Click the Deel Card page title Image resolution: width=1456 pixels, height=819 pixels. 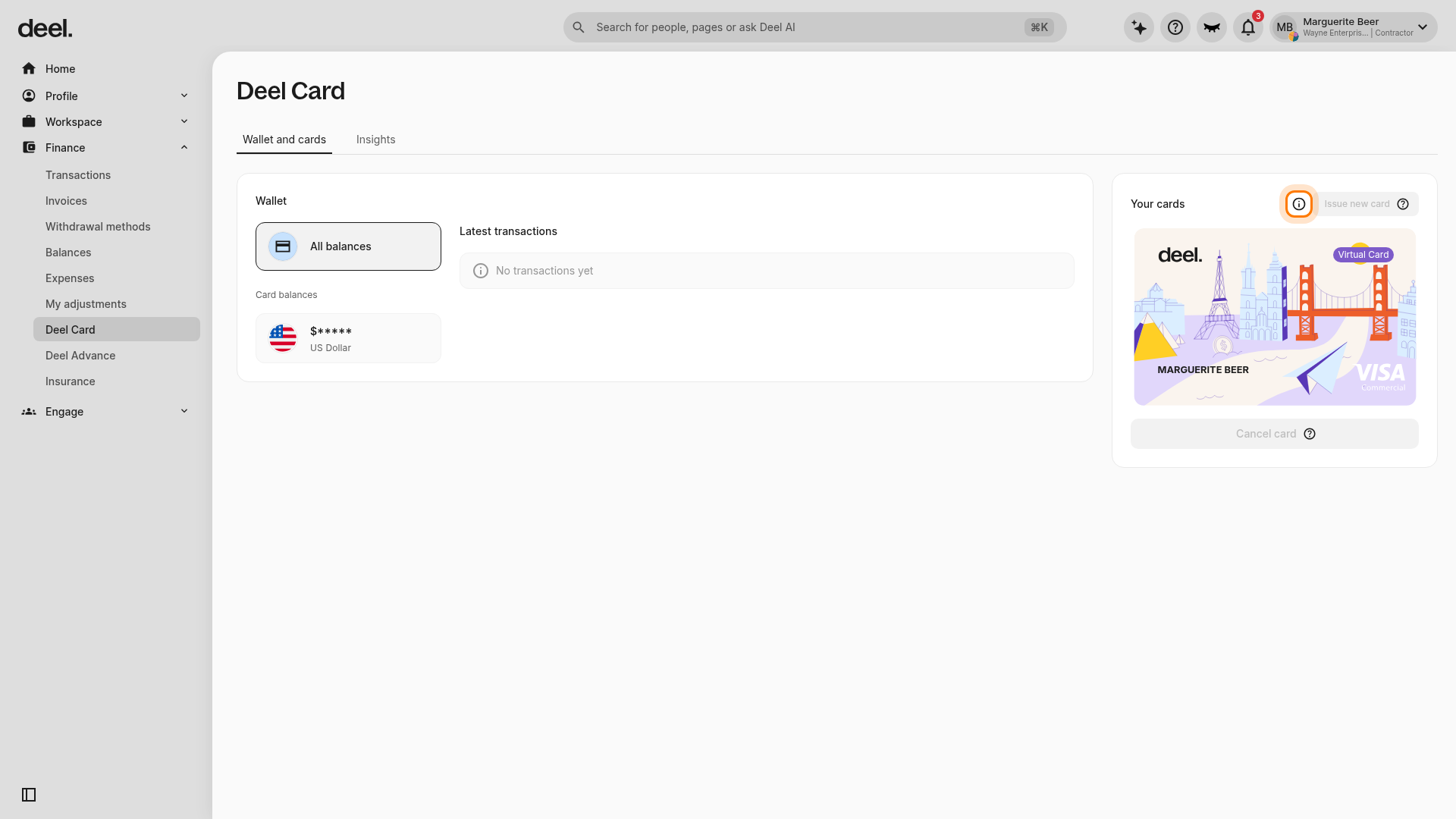(290, 91)
